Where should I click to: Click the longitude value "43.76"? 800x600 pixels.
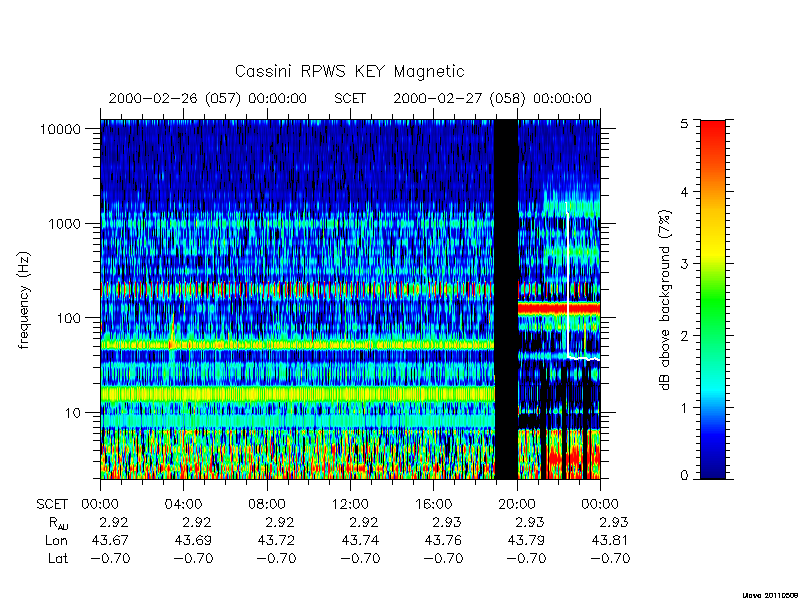point(443,540)
